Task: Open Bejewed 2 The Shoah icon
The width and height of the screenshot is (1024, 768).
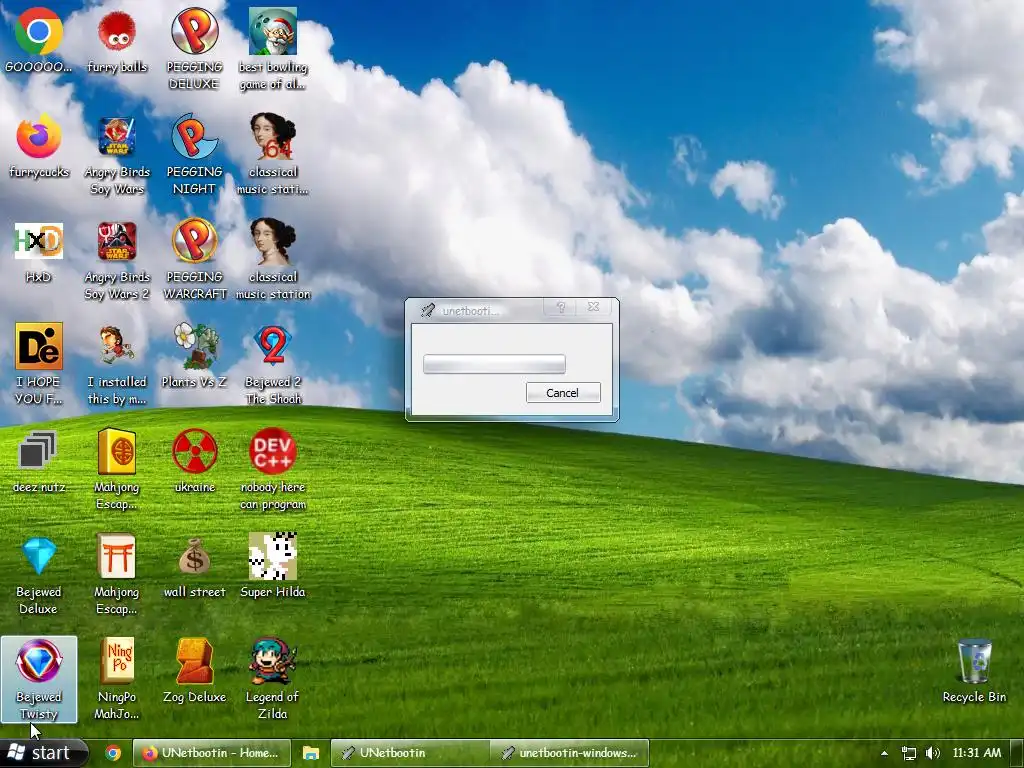Action: [273, 364]
